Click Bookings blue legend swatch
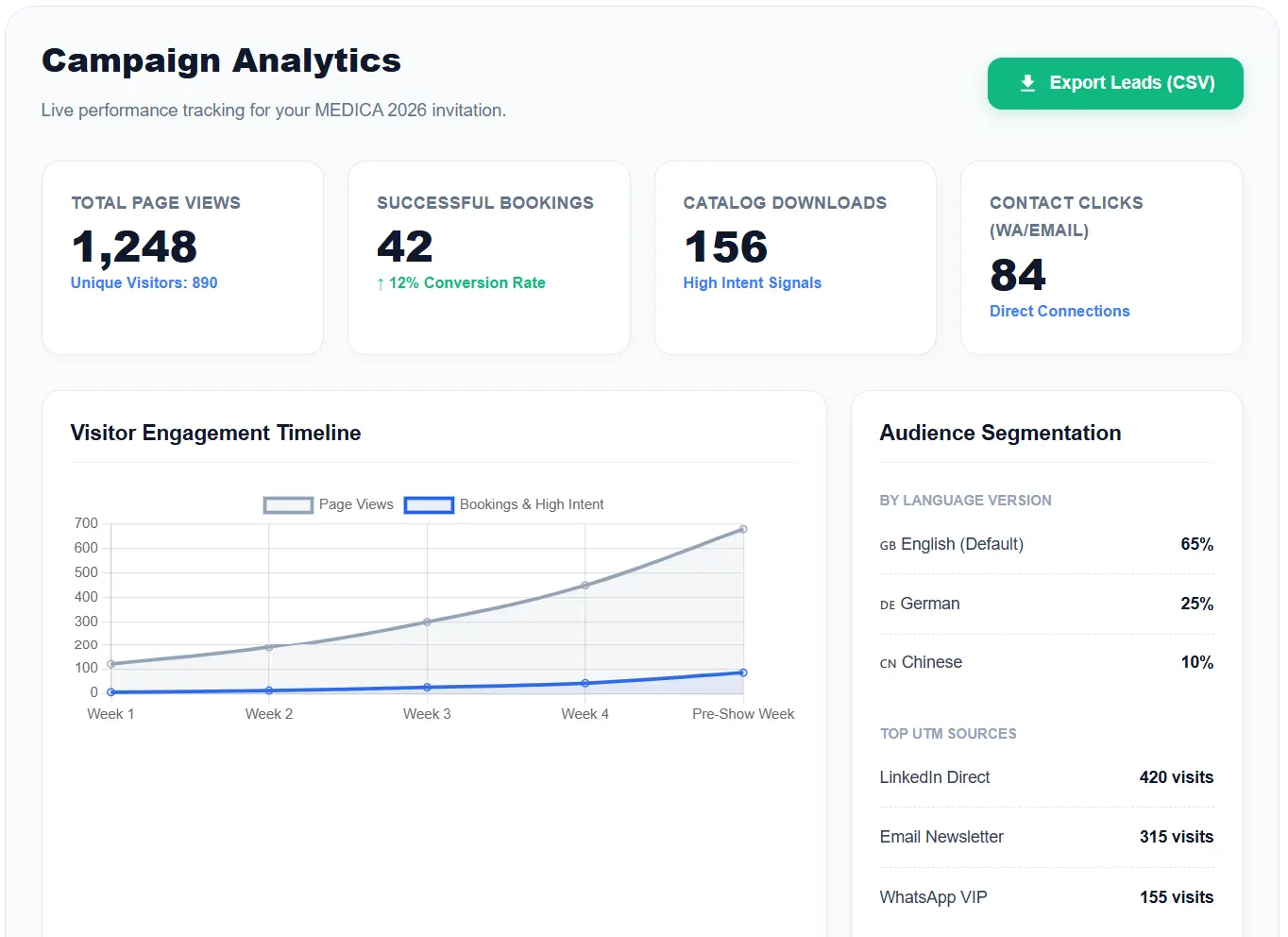This screenshot has width=1288, height=937. [429, 505]
